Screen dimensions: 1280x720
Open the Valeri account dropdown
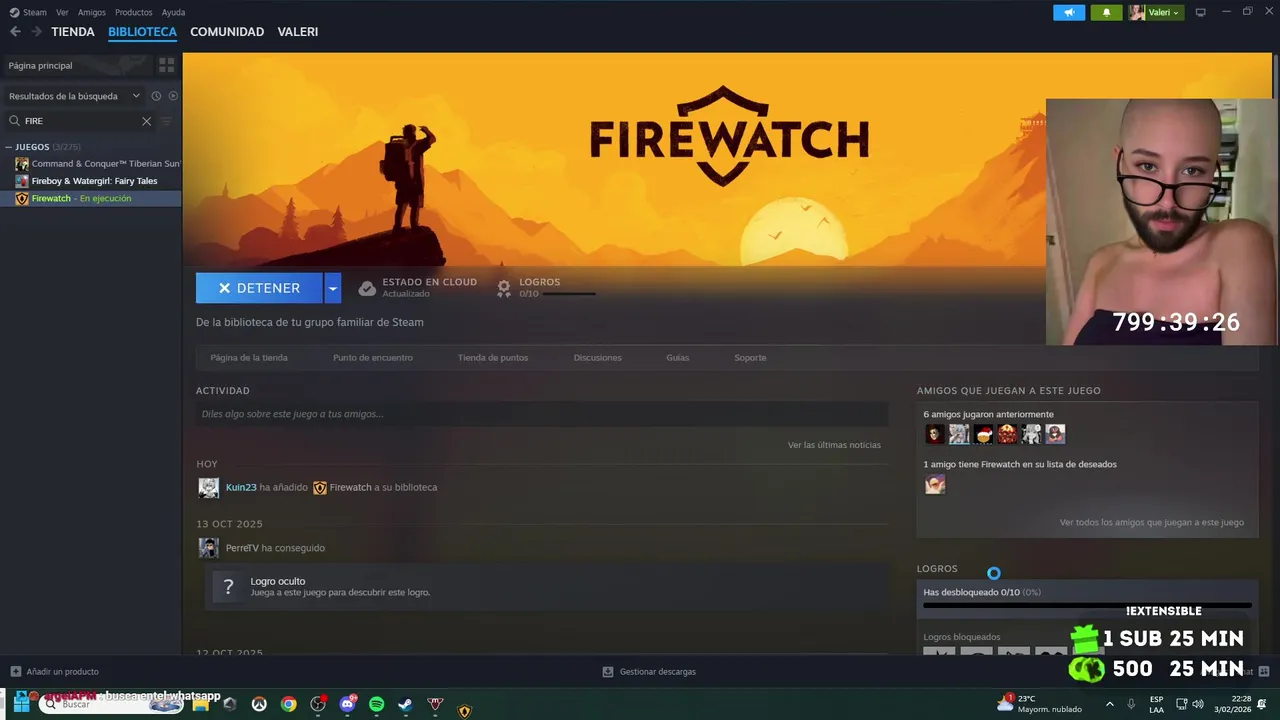pyautogui.click(x=1155, y=12)
